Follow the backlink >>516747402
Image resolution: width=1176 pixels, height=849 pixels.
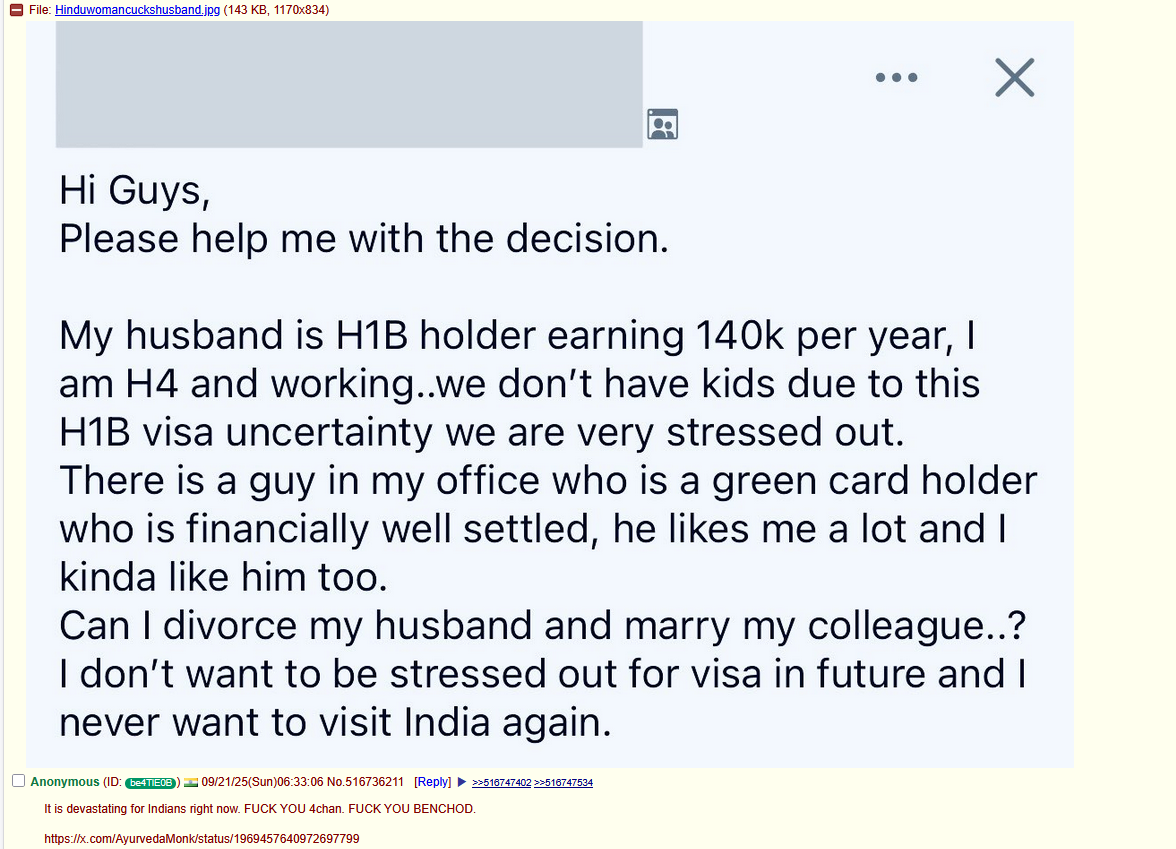(x=501, y=782)
